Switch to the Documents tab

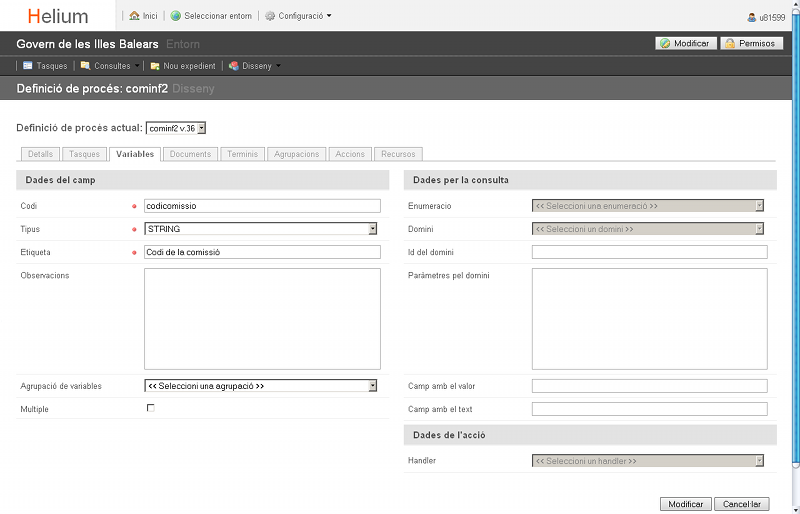[190, 154]
